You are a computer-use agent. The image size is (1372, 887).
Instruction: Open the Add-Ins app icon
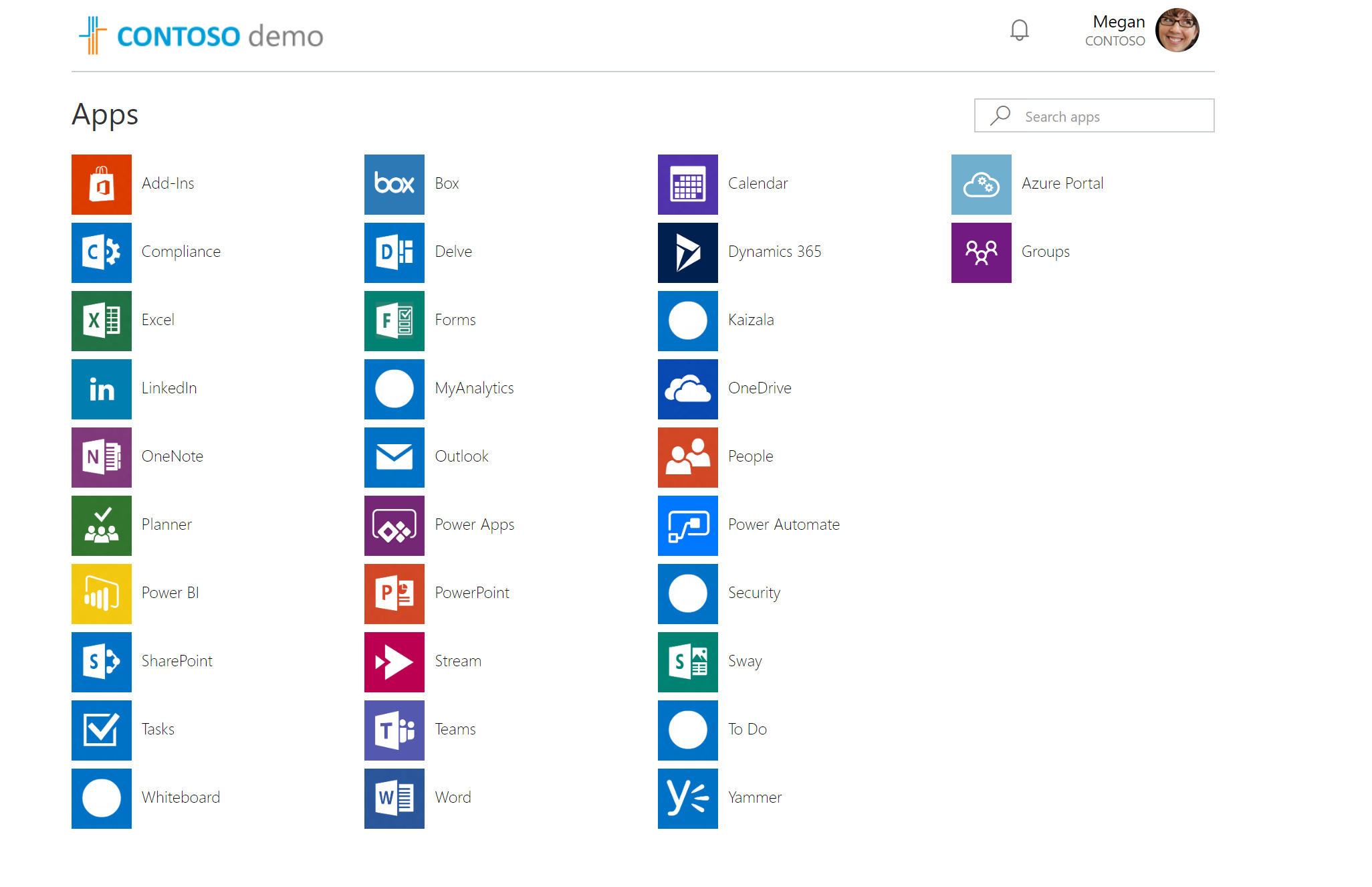tap(102, 185)
